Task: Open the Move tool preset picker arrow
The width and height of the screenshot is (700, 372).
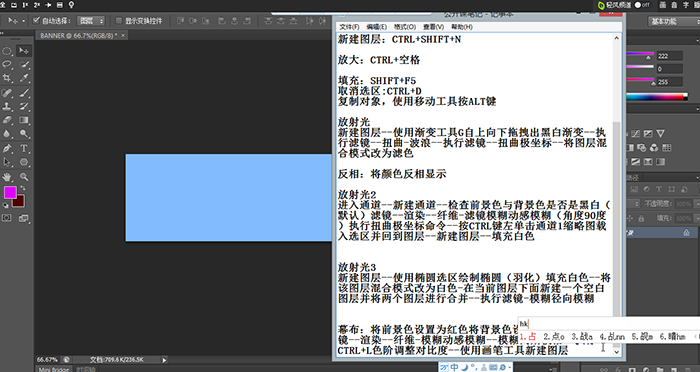Action: tap(24, 21)
